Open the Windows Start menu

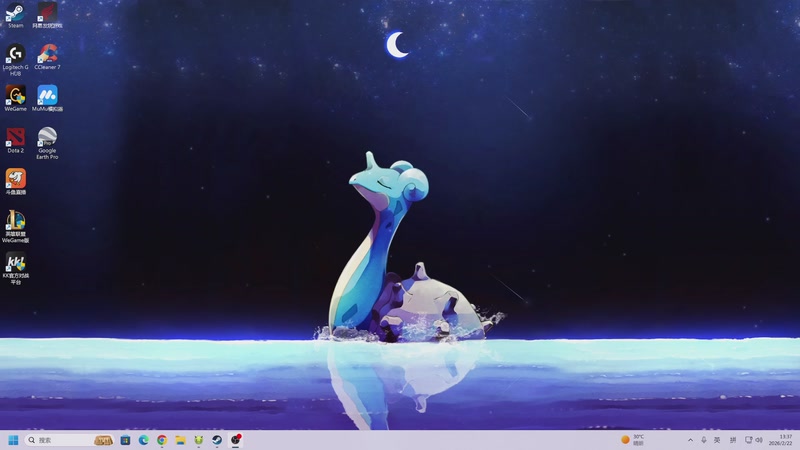(x=13, y=440)
